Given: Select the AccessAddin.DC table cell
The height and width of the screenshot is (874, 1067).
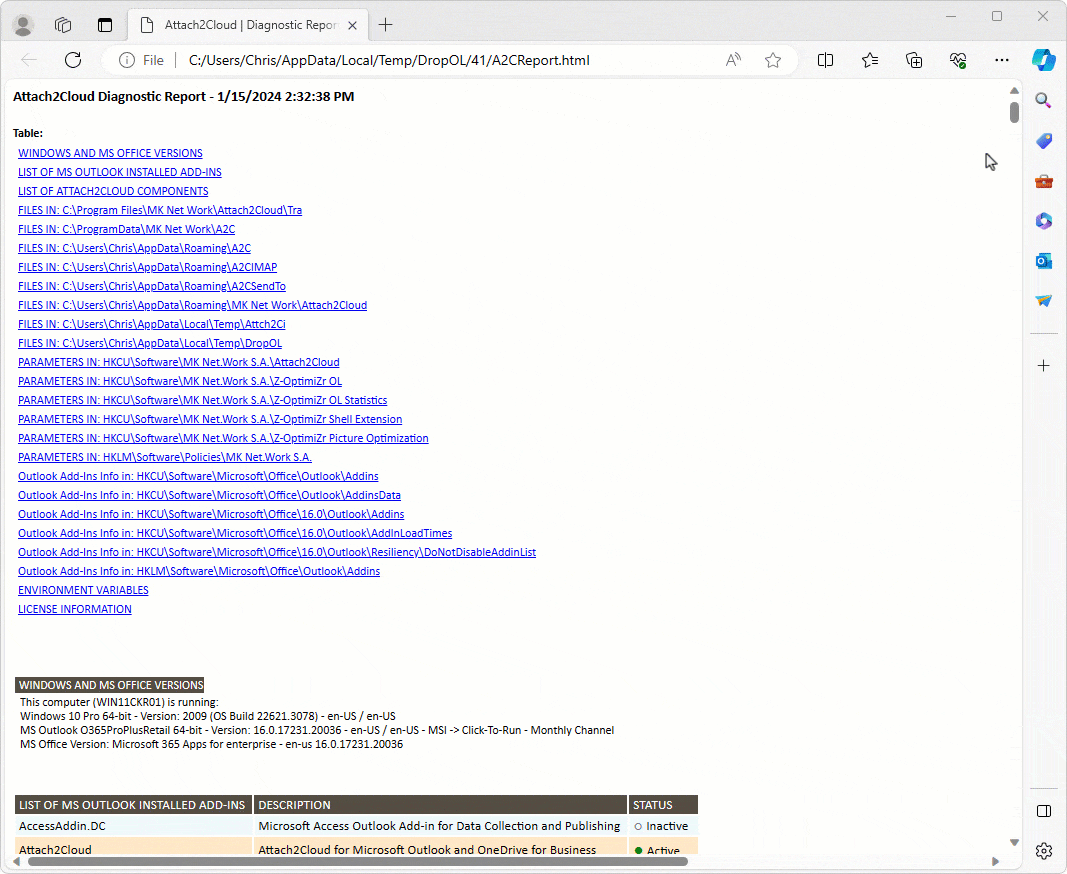Looking at the screenshot, I should [133, 826].
